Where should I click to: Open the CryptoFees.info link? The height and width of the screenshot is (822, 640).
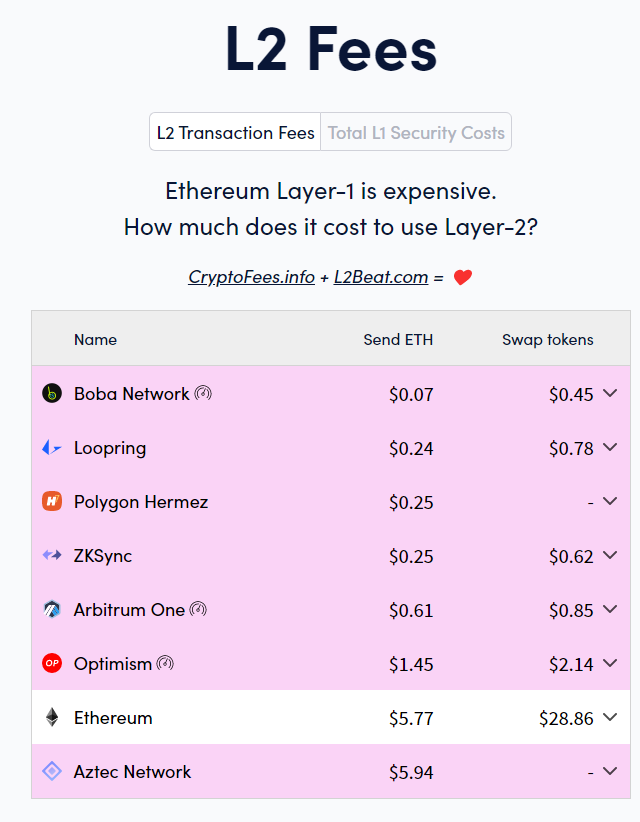click(x=252, y=277)
